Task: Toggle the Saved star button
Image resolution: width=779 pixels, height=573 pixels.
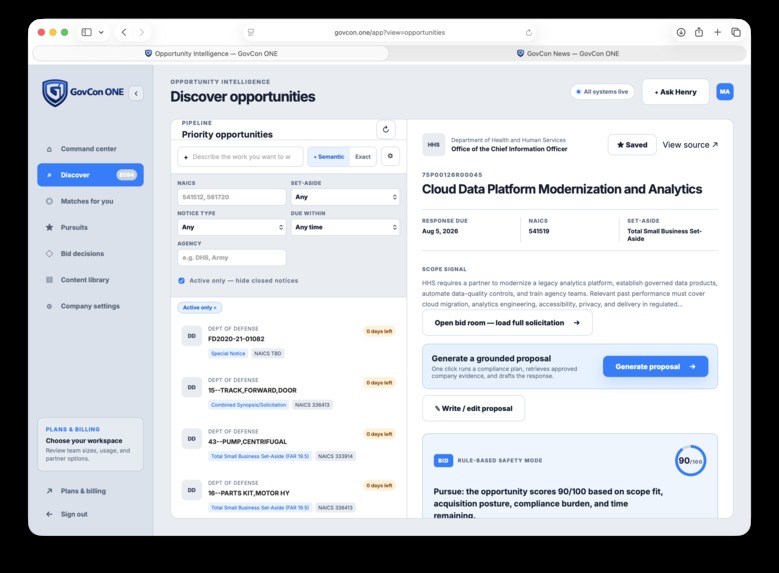Action: pyautogui.click(x=632, y=145)
